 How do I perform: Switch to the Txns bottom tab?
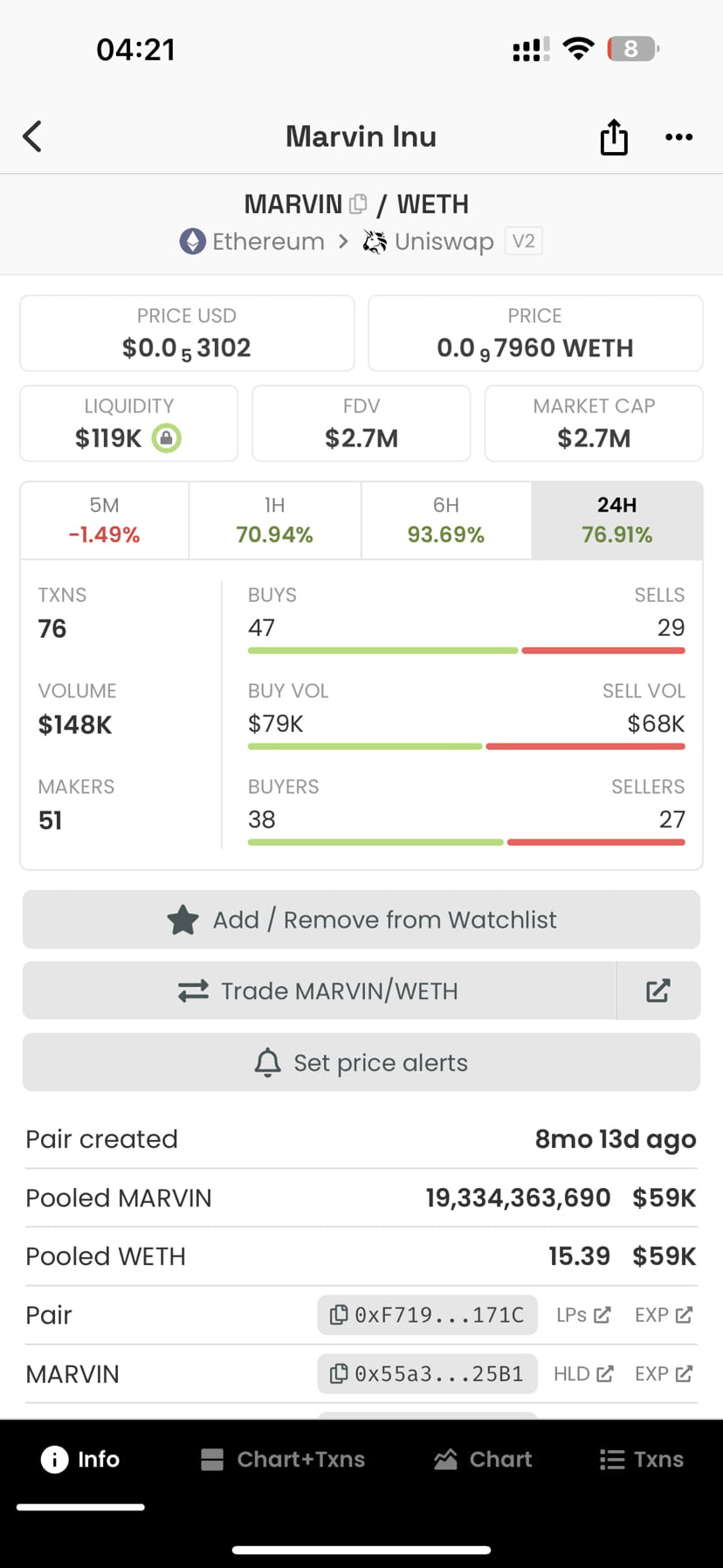tap(642, 1459)
